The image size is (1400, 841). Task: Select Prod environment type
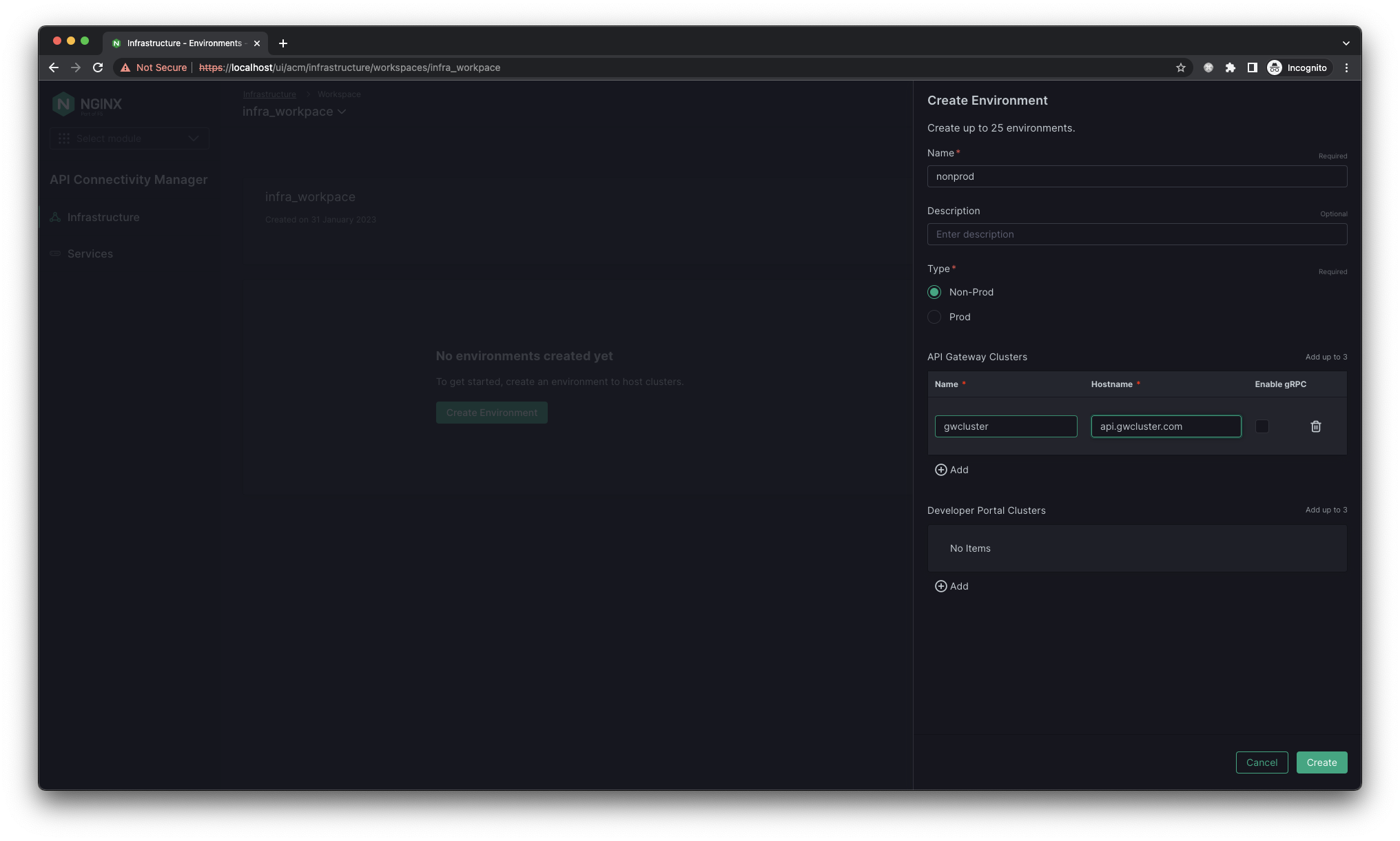(x=934, y=317)
